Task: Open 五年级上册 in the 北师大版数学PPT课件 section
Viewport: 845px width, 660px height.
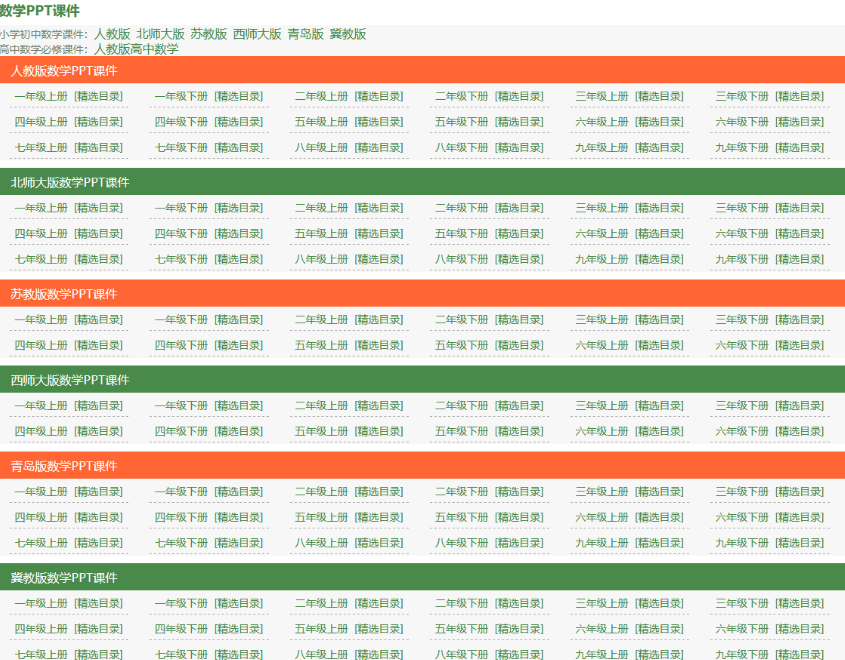Action: click(x=321, y=234)
